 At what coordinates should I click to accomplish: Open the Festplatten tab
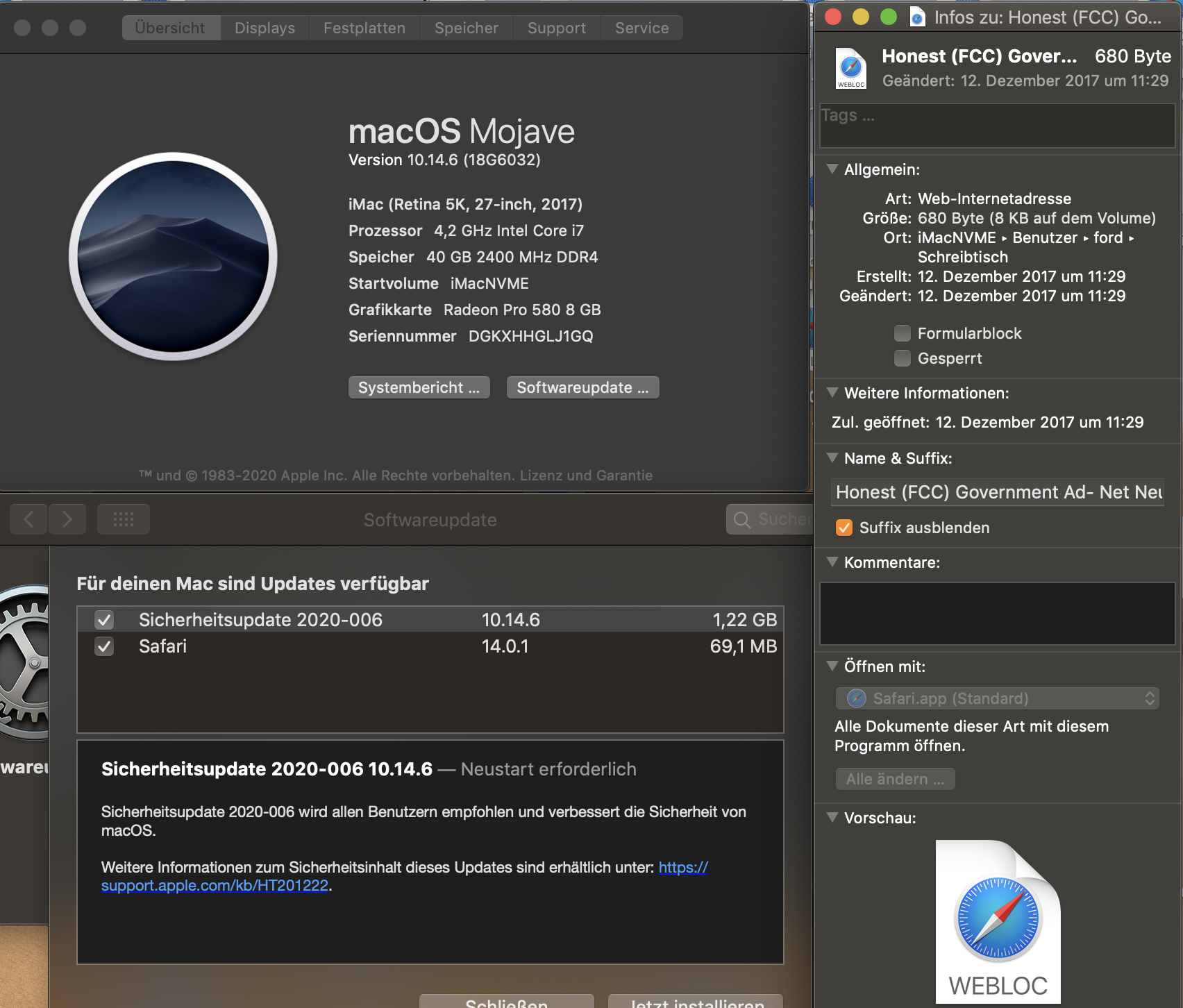tap(364, 28)
